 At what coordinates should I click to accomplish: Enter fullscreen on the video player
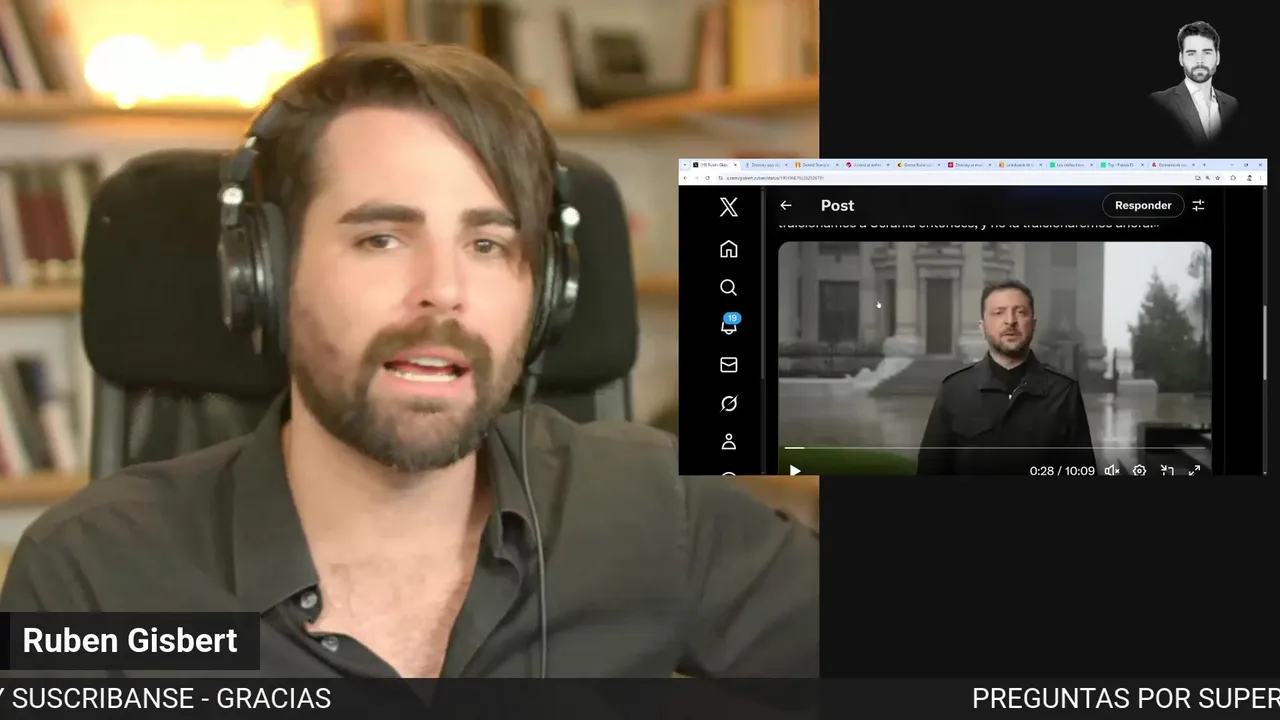tap(1194, 470)
